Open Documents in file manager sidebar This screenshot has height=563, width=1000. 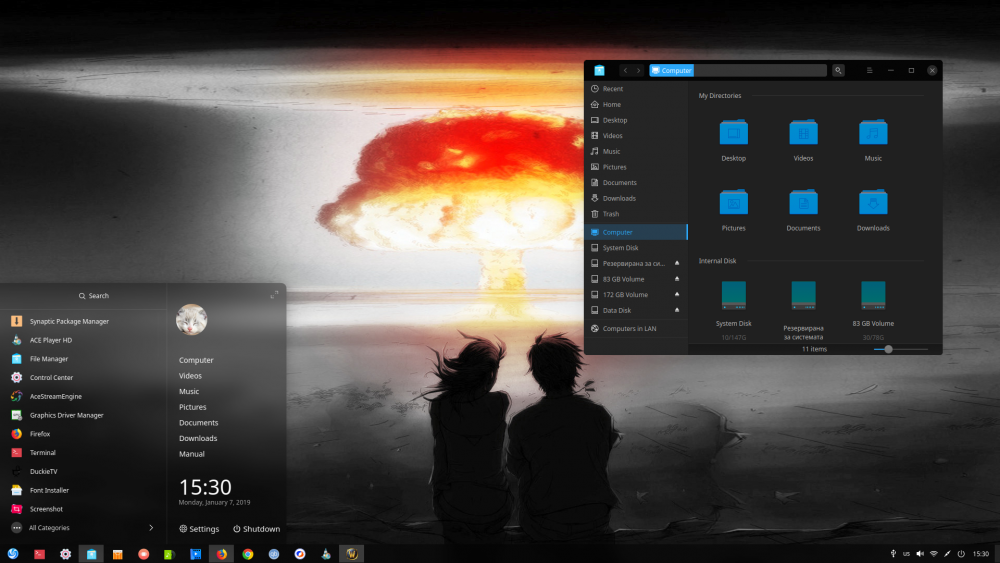[x=636, y=182]
